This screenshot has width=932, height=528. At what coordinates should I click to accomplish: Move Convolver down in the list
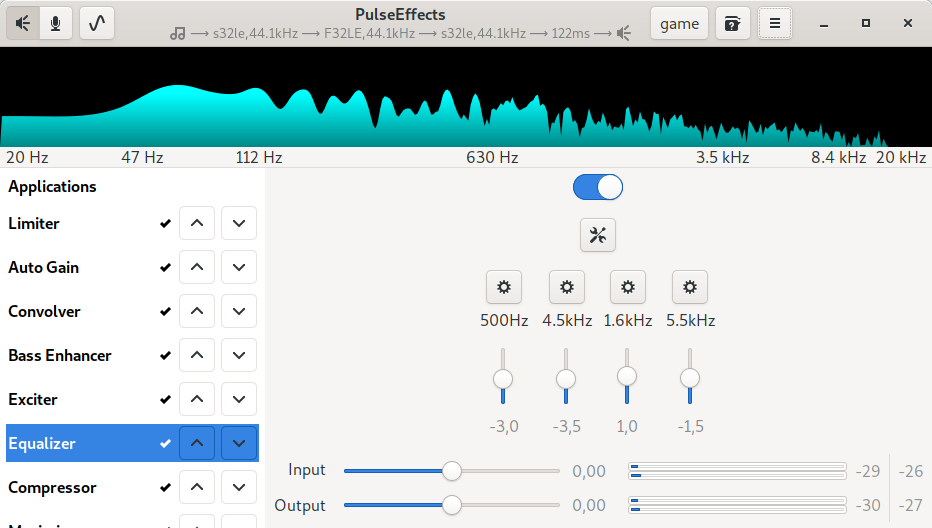[x=239, y=312]
